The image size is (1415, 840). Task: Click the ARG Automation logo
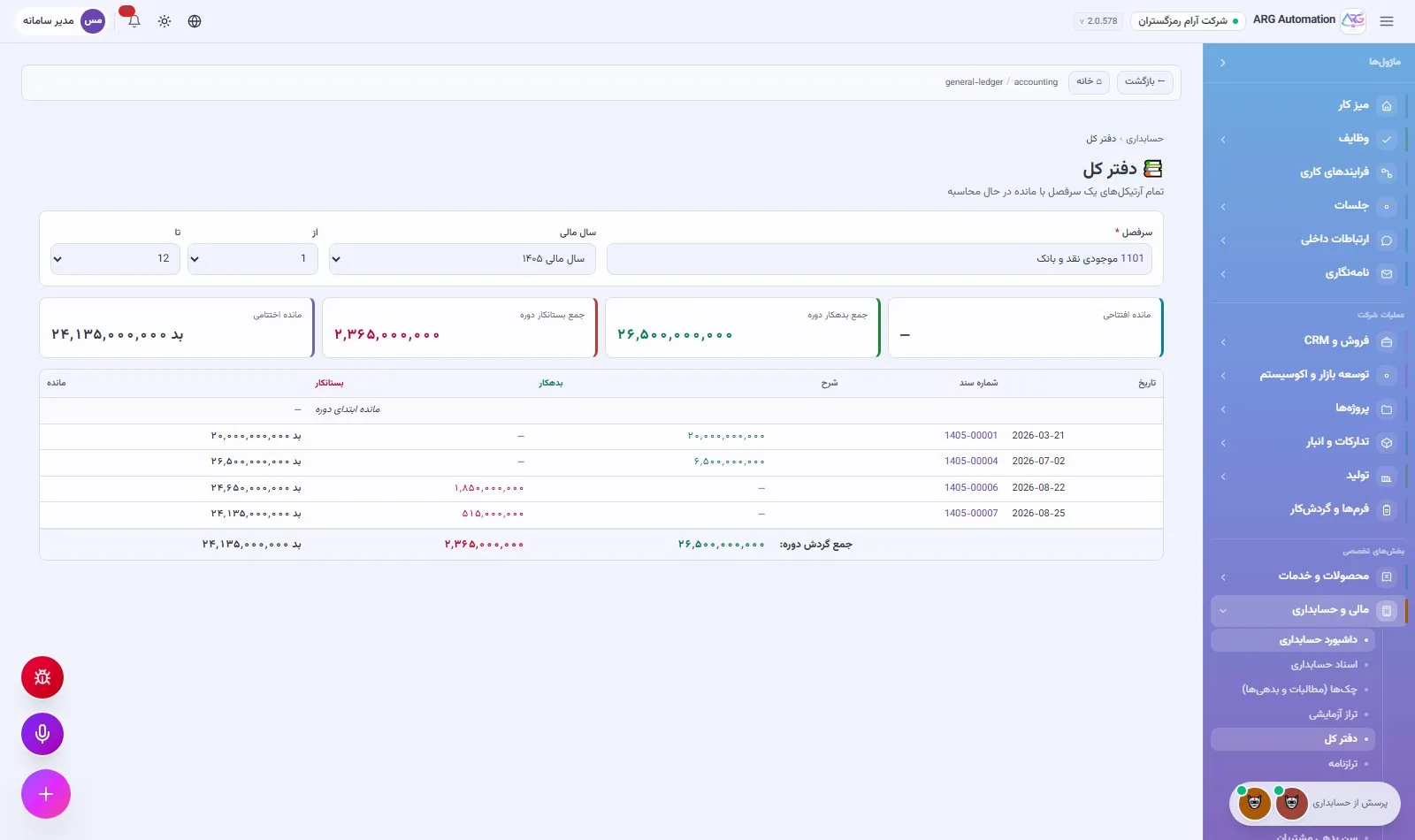1353,20
